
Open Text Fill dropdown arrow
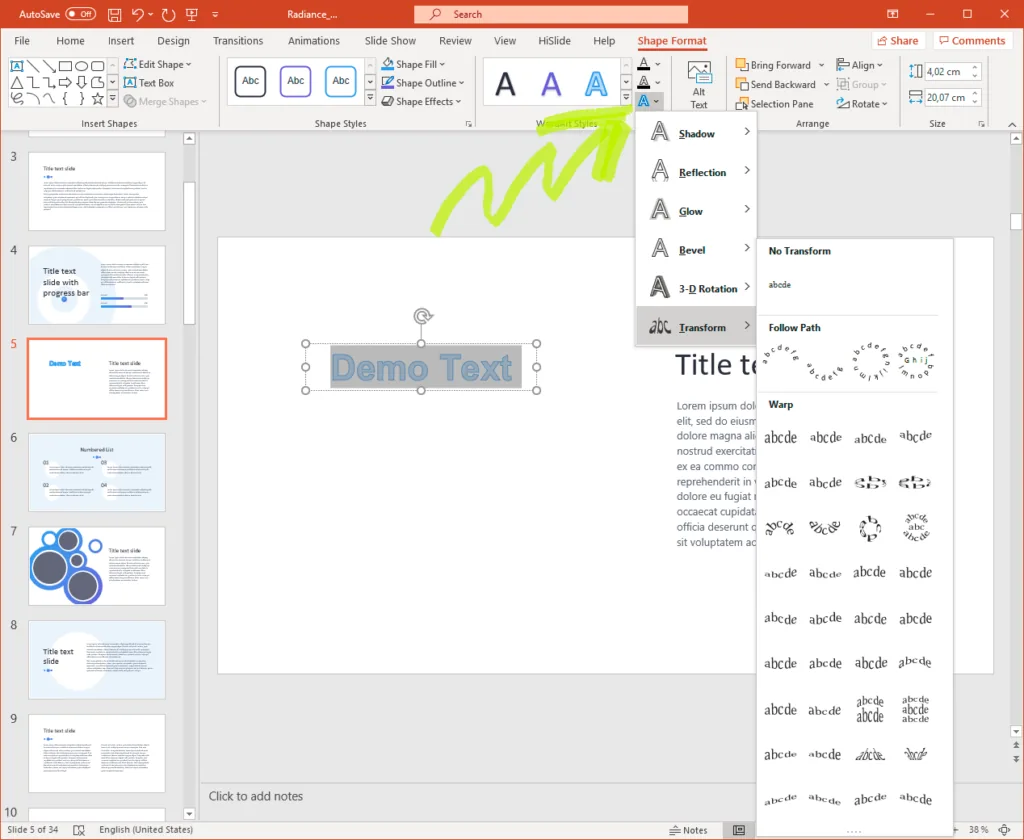tap(658, 64)
